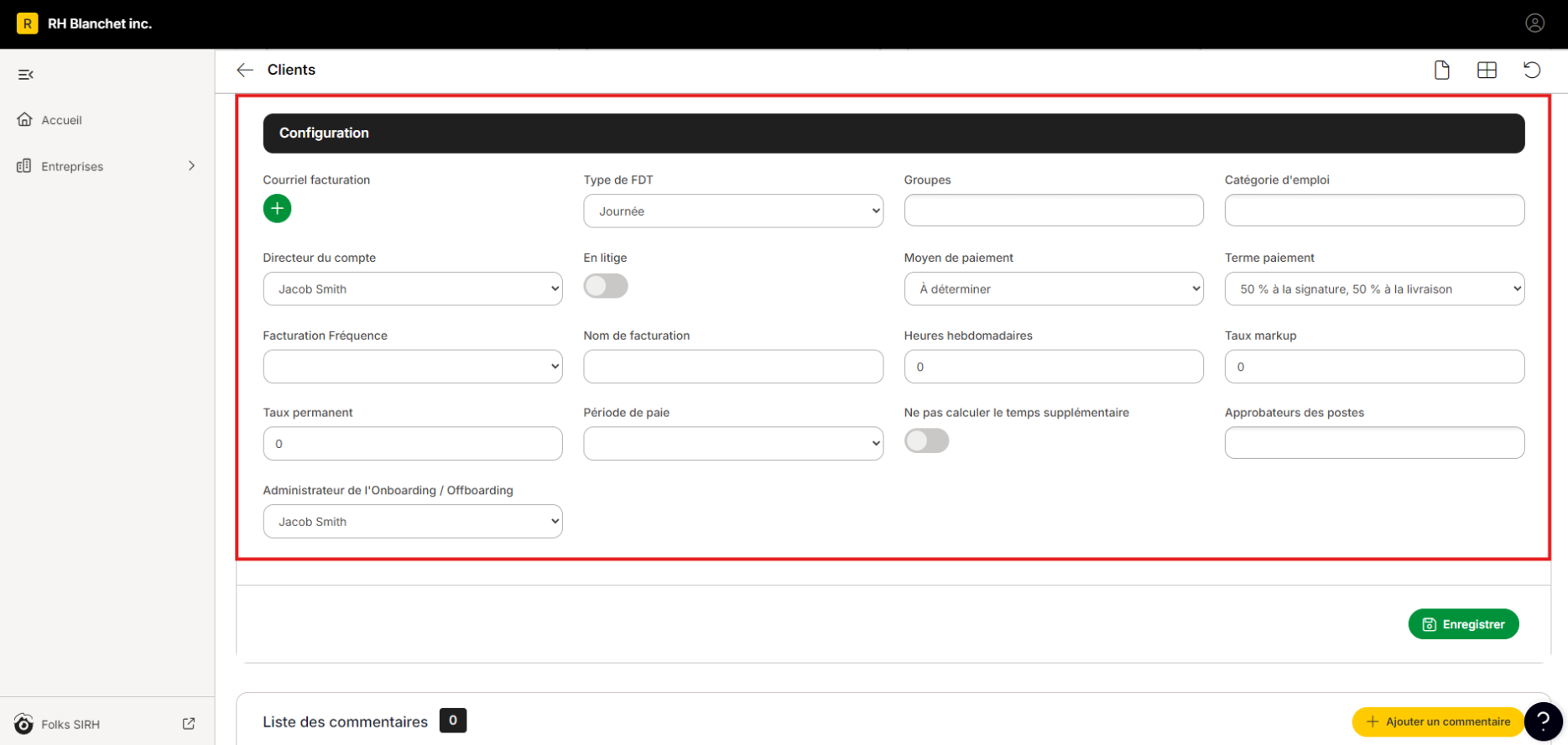
Task: Open the user profile icon
Action: point(1534,23)
